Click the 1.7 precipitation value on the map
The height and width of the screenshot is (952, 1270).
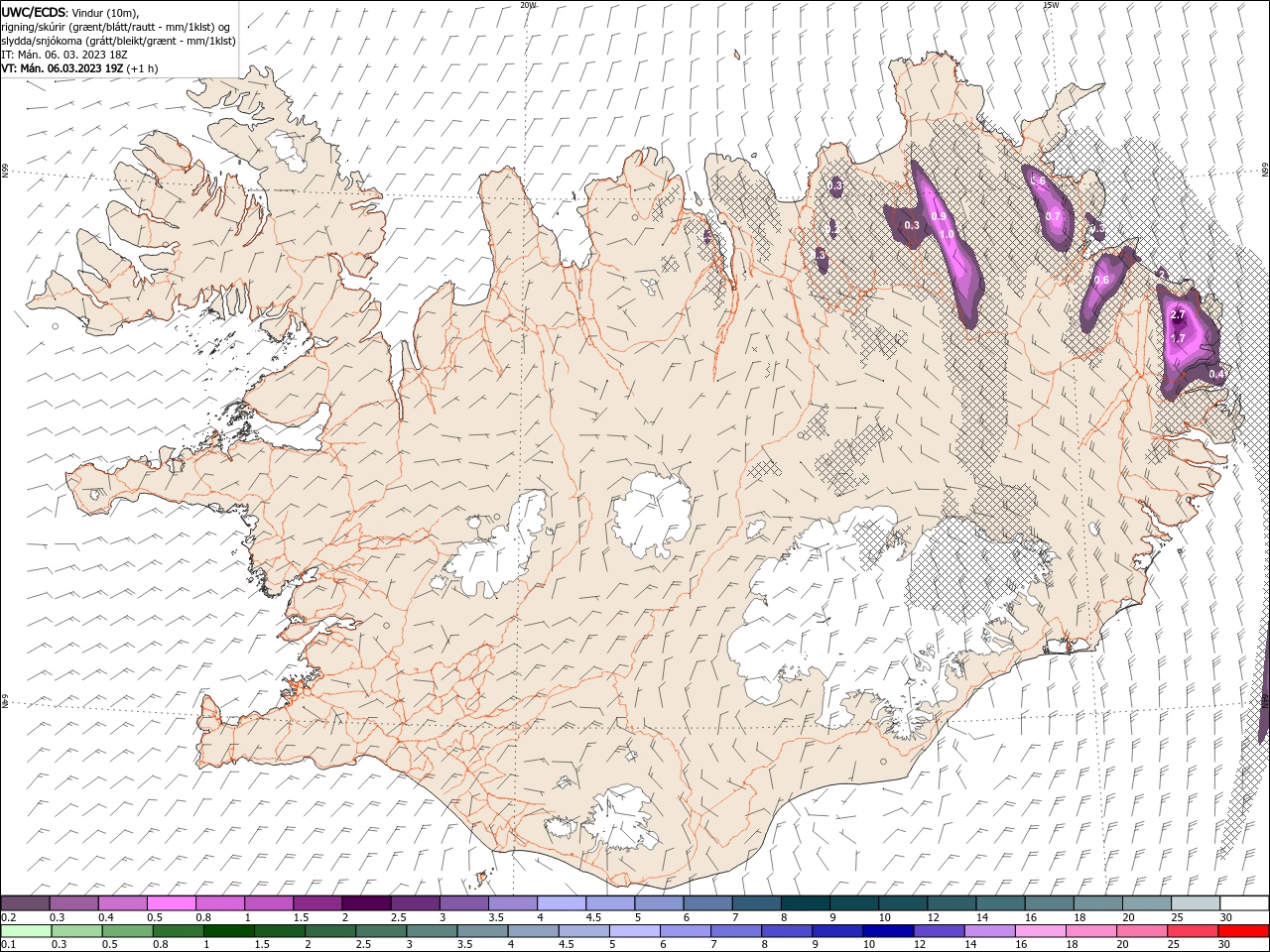(1178, 338)
